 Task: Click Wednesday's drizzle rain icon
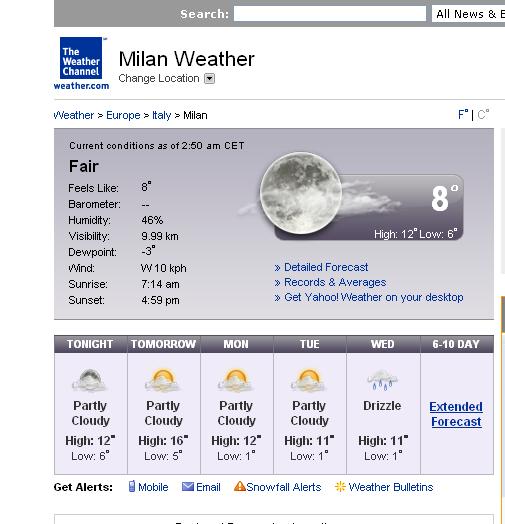(382, 380)
